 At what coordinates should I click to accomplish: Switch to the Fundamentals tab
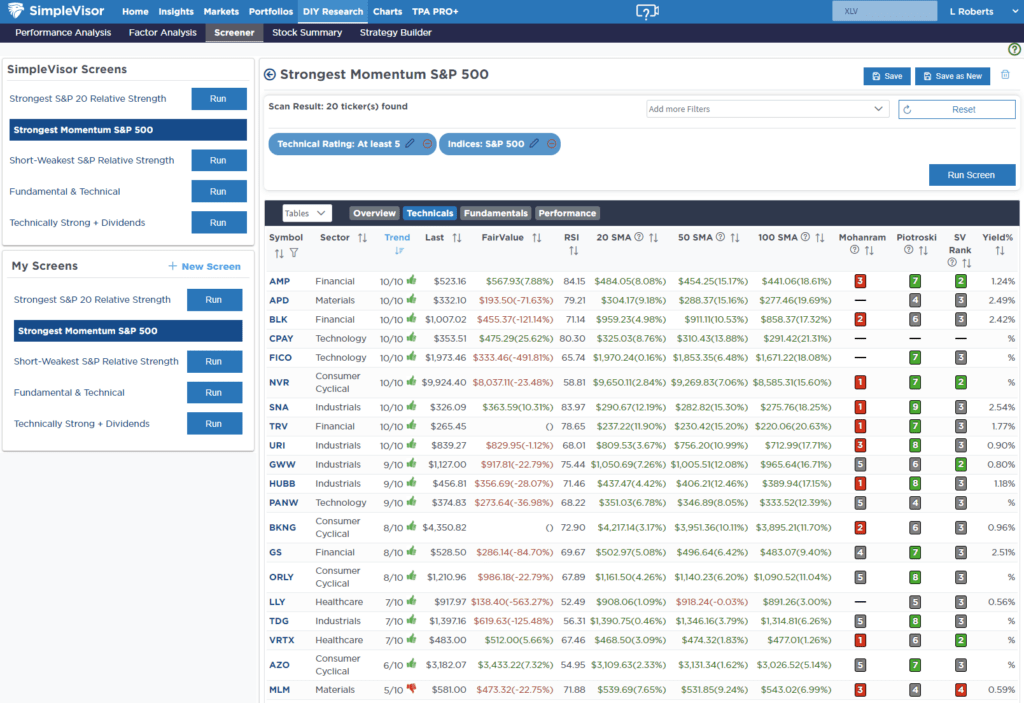(x=496, y=213)
